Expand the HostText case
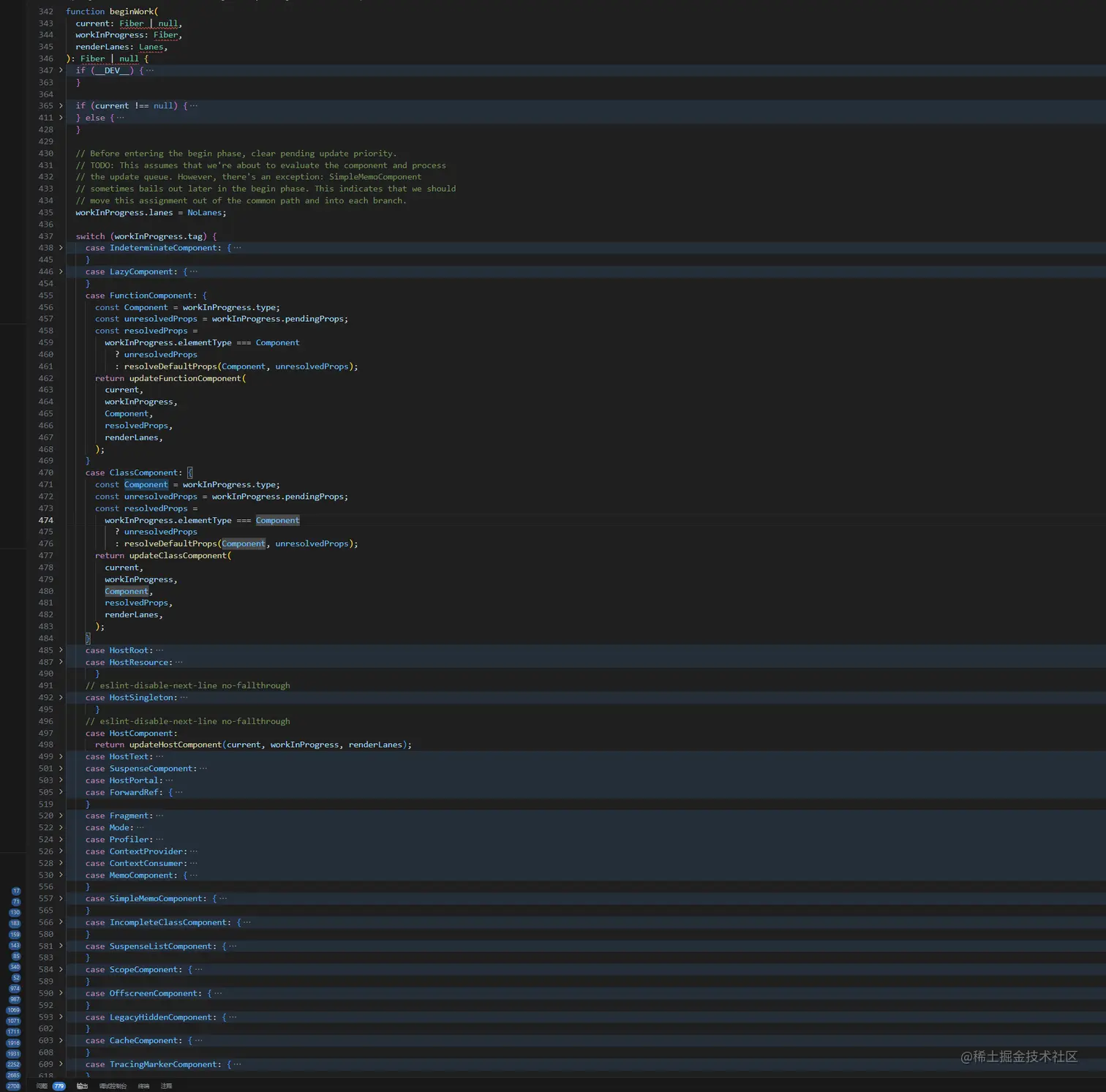This screenshot has width=1106, height=1092. click(x=61, y=756)
